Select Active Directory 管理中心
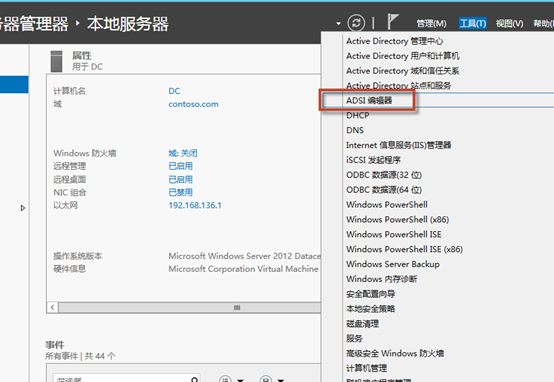This screenshot has height=382, width=554. coord(394,41)
